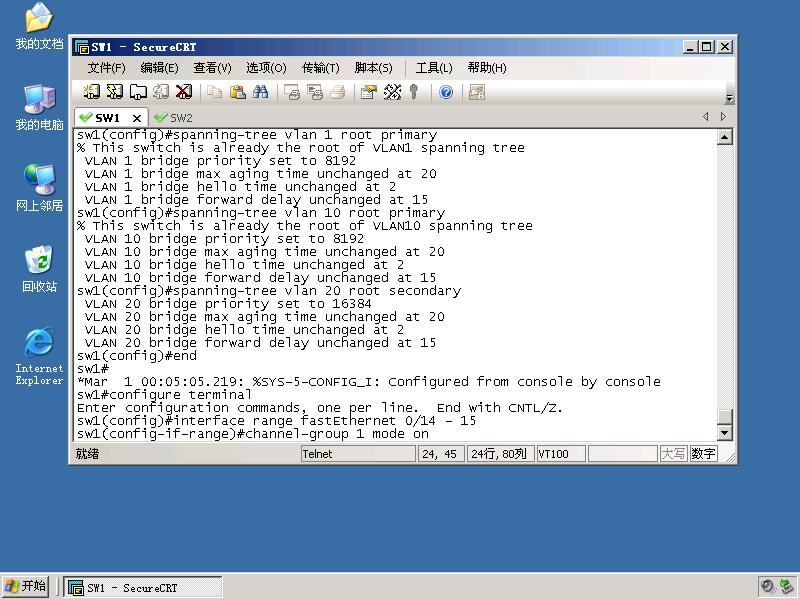The image size is (800, 600).
Task: Click the Reconnect toolbar icon
Action: point(161,92)
